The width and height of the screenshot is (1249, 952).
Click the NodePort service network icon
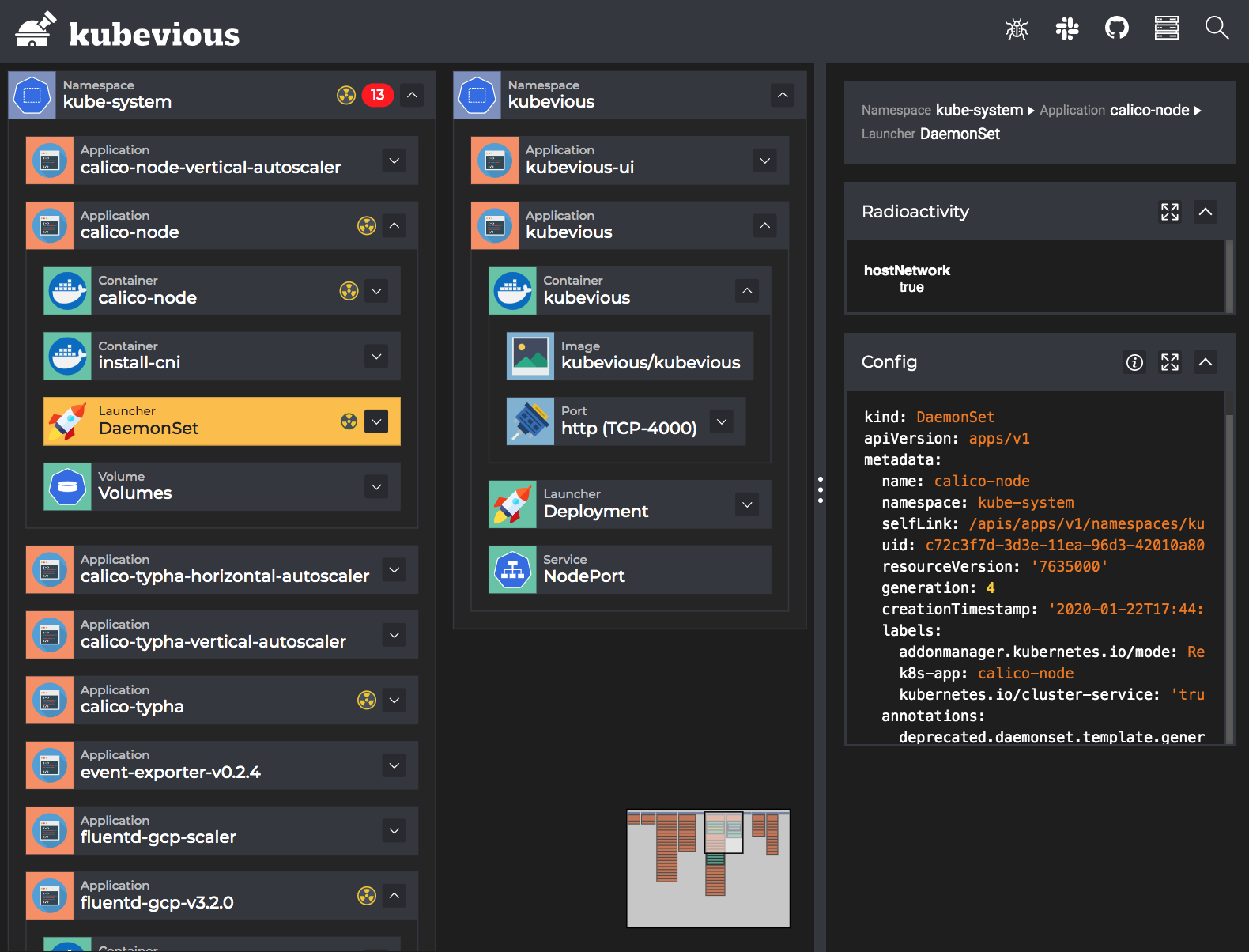point(513,570)
